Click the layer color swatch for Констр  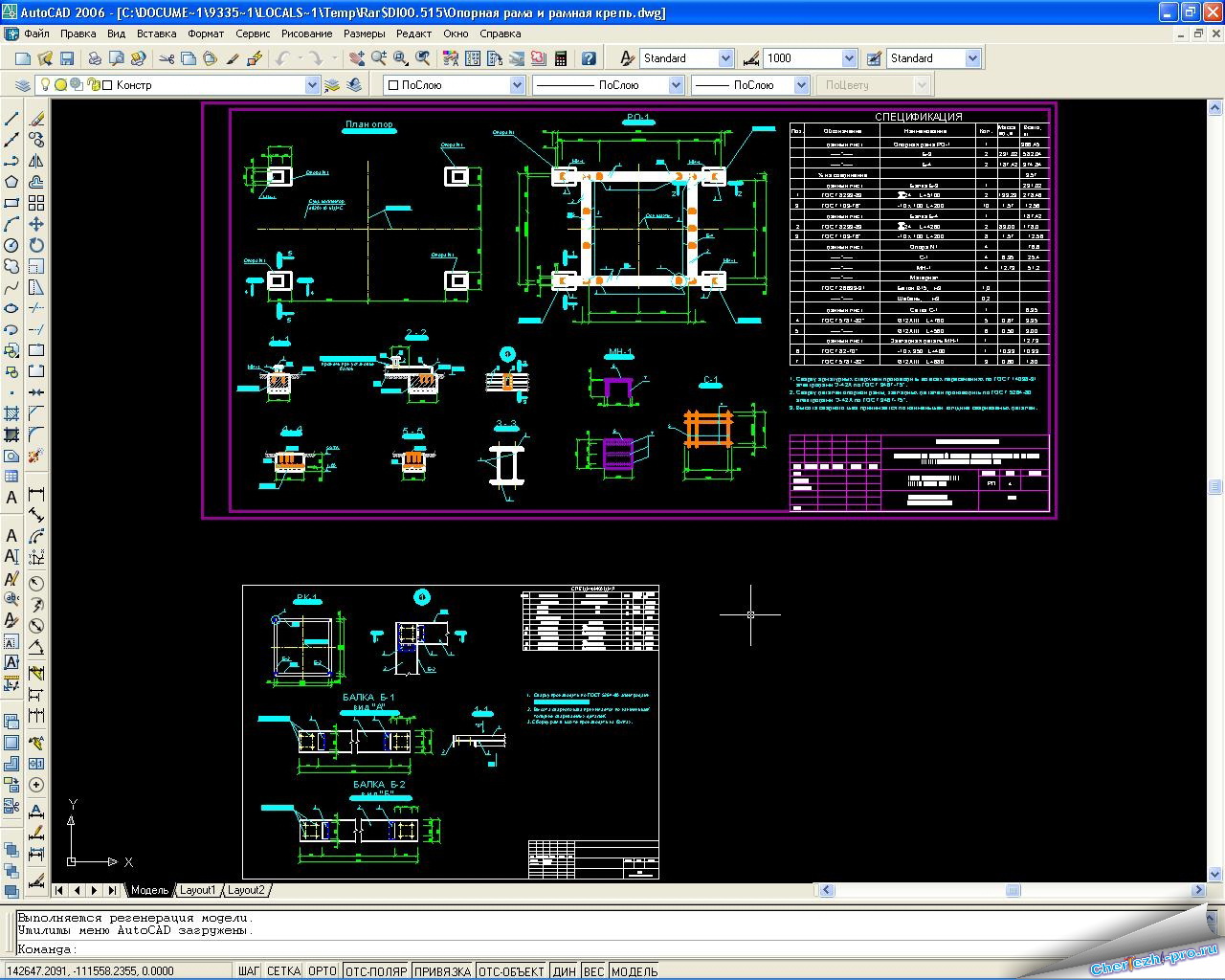tap(107, 84)
